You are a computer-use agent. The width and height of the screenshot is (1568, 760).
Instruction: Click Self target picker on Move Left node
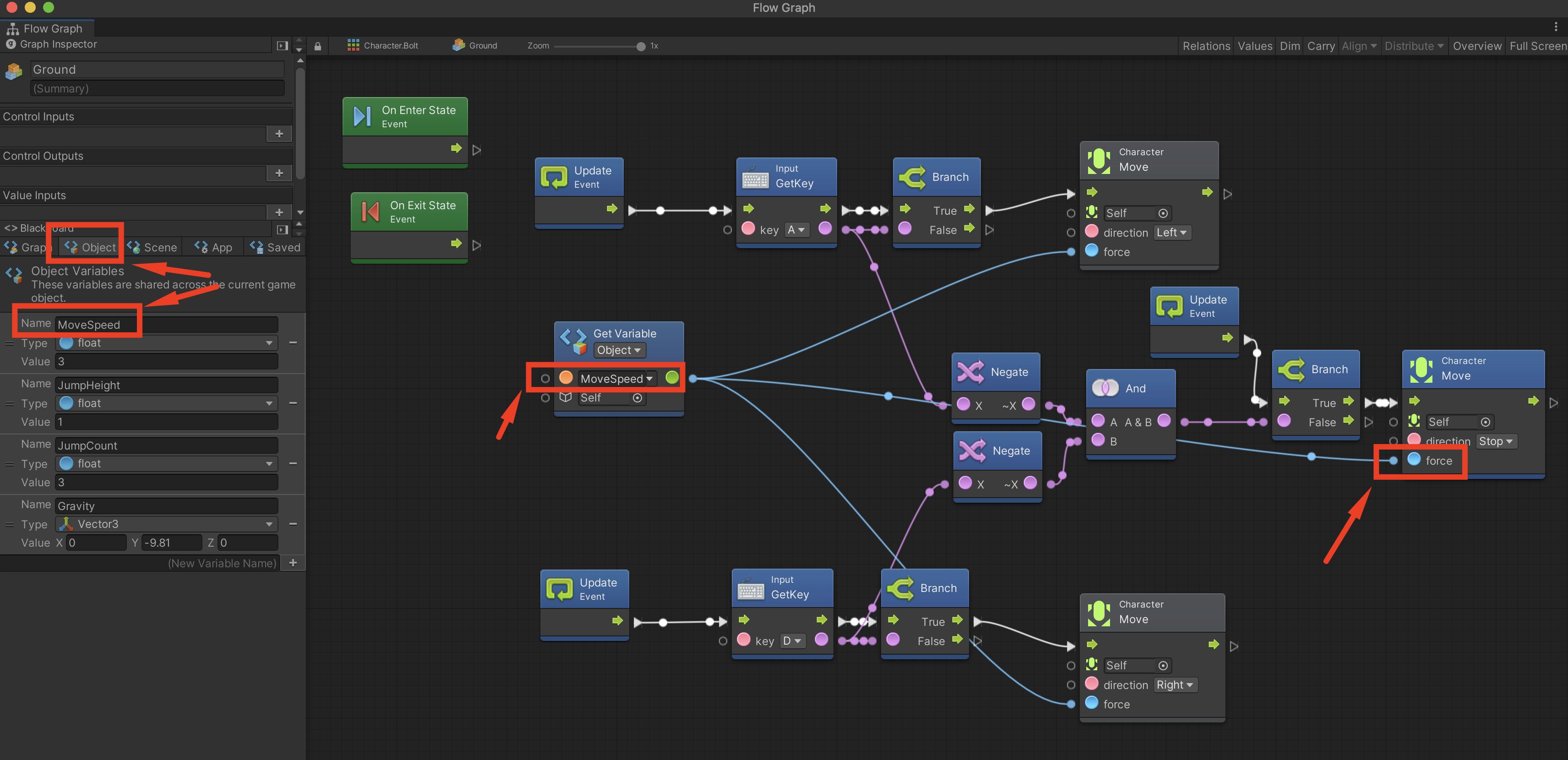pyautogui.click(x=1163, y=213)
